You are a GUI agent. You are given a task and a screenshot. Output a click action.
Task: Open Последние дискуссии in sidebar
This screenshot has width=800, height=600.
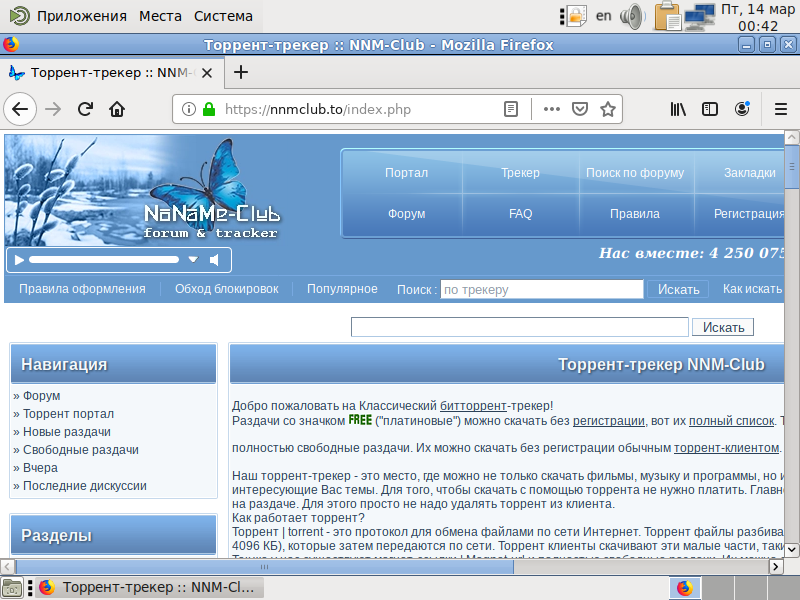point(85,486)
